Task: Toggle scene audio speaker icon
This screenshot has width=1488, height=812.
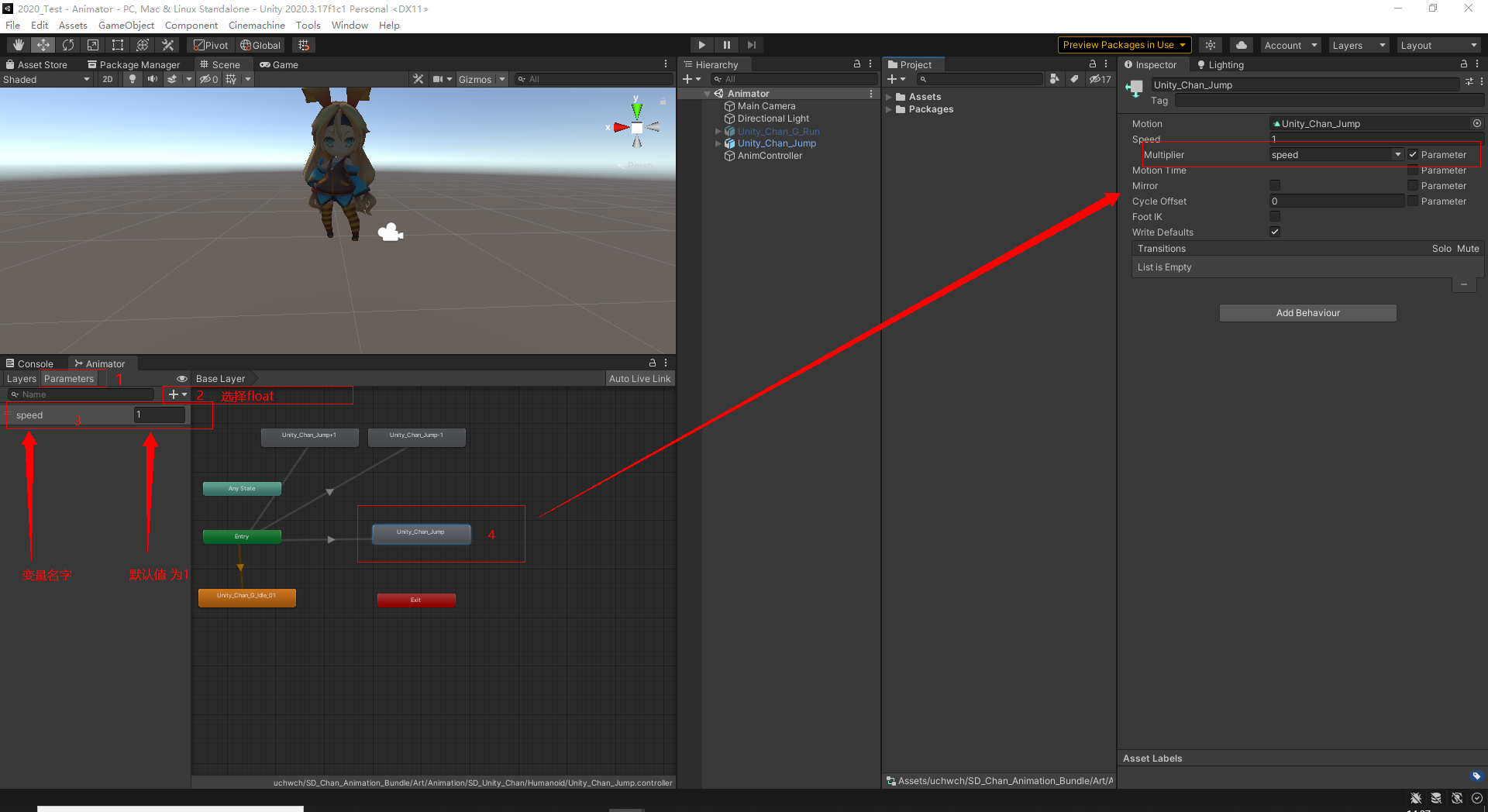Action: click(x=153, y=79)
